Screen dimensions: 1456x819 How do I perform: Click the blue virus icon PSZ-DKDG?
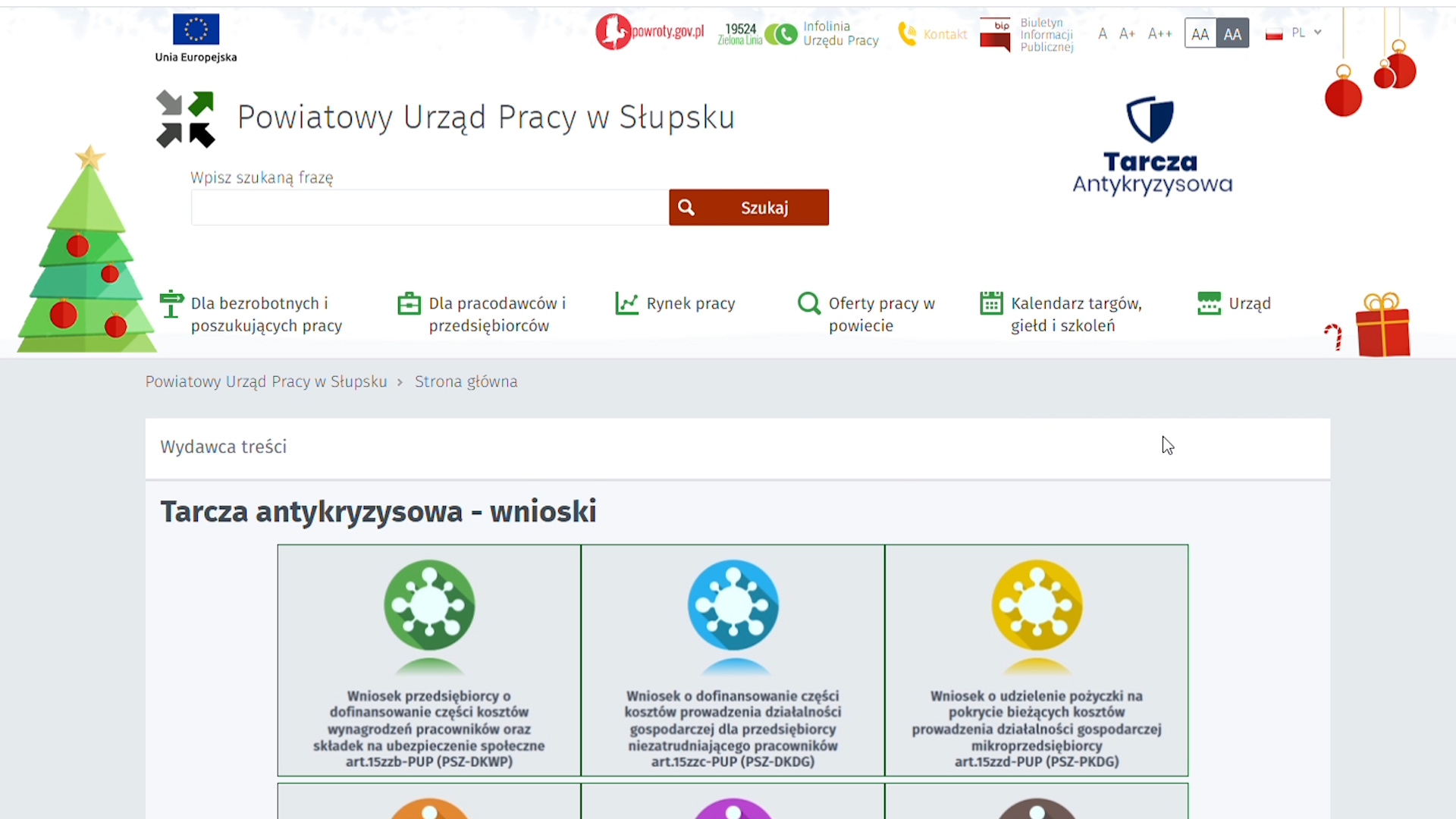pos(733,605)
